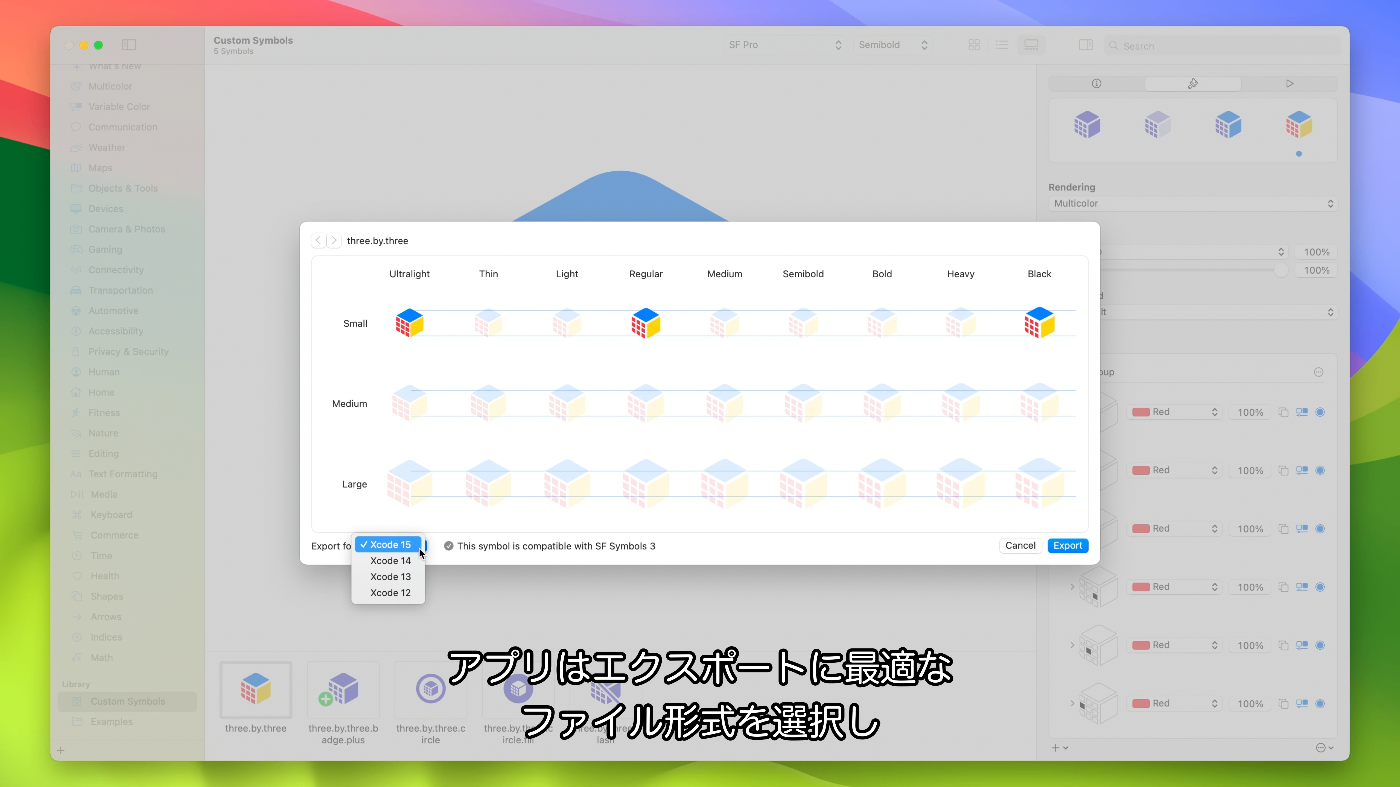
Task: Open the Accessibility category in the sidebar
Action: point(116,331)
